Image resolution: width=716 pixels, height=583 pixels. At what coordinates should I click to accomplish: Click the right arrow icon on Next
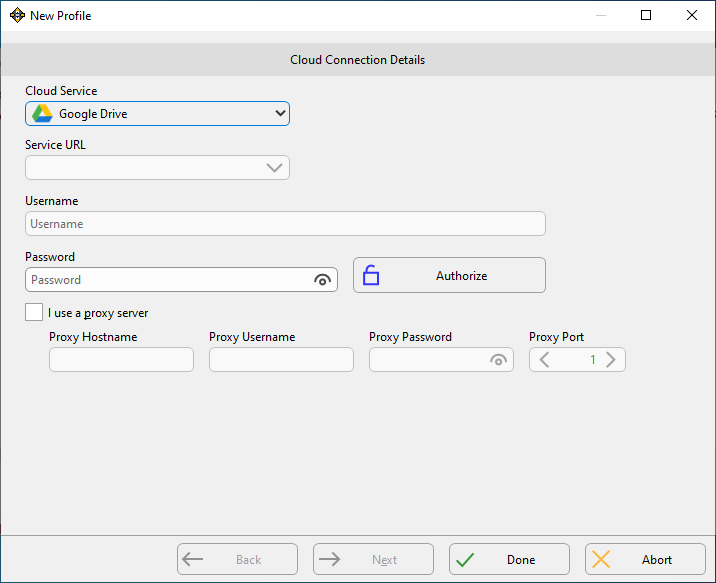(x=329, y=559)
